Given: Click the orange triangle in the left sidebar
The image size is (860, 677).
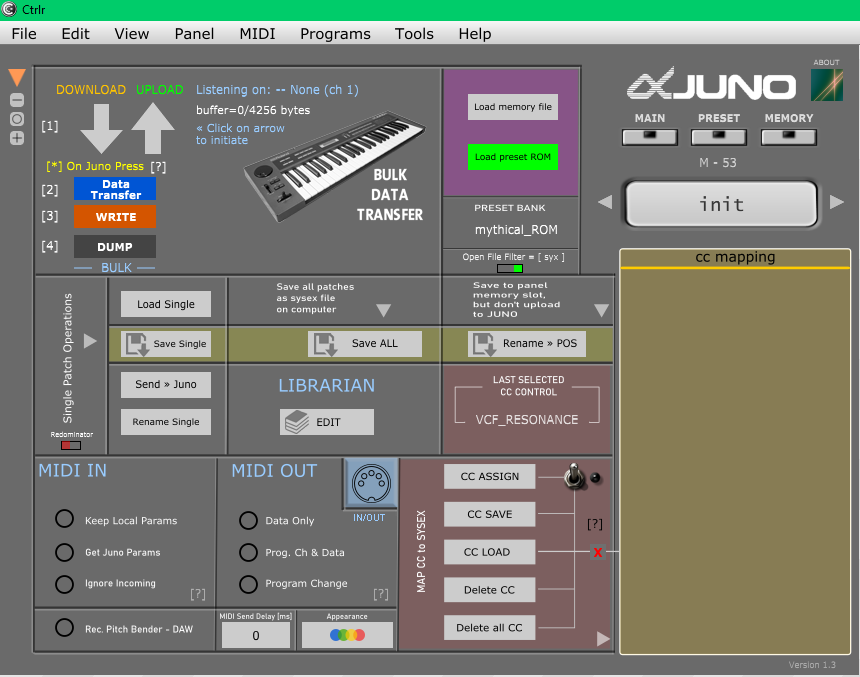Looking at the screenshot, I should coord(15,75).
